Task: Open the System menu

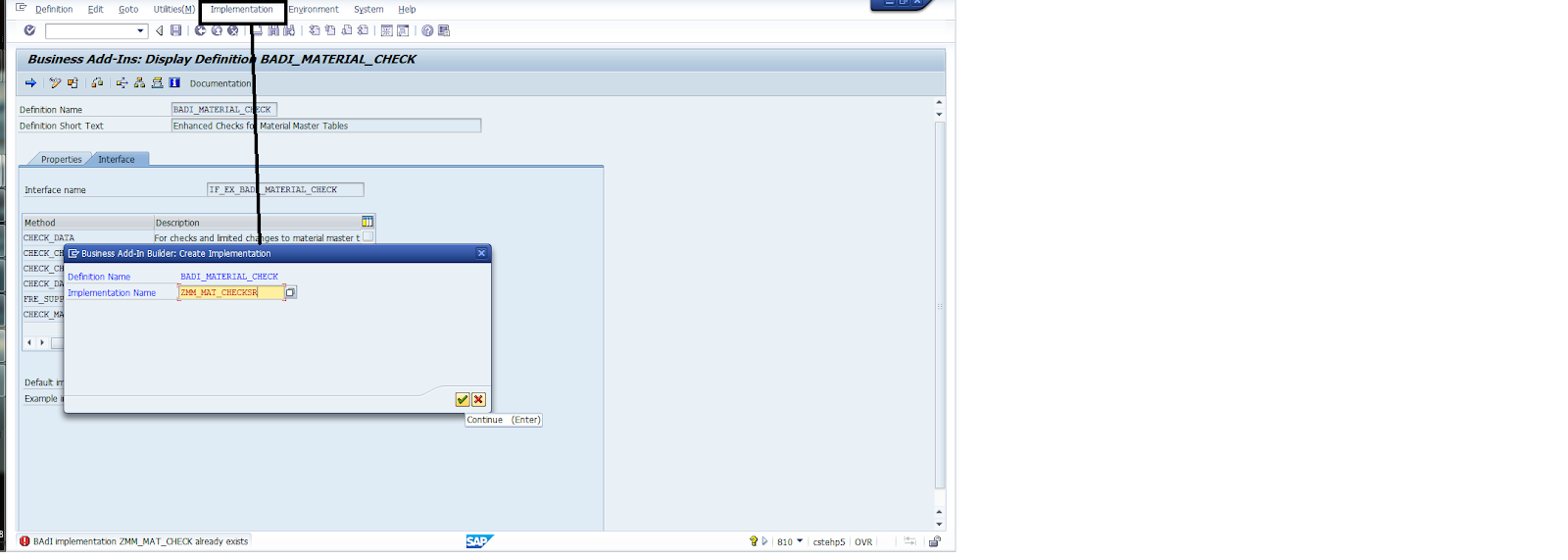Action: [x=368, y=9]
